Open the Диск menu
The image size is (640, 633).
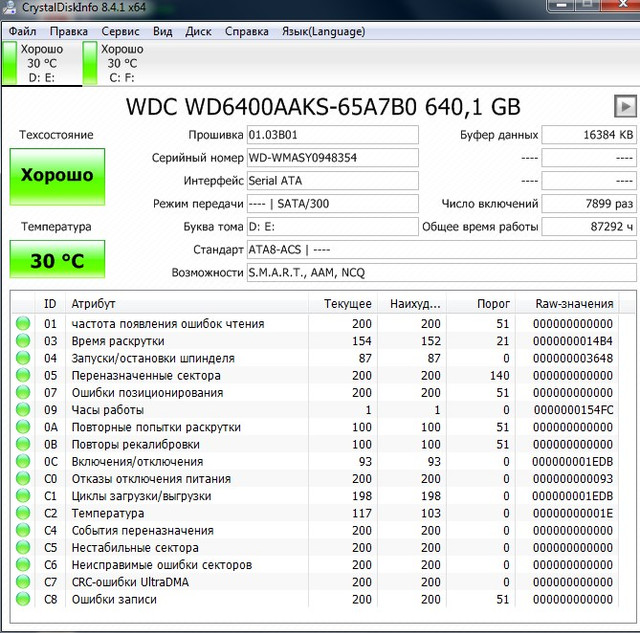point(198,31)
